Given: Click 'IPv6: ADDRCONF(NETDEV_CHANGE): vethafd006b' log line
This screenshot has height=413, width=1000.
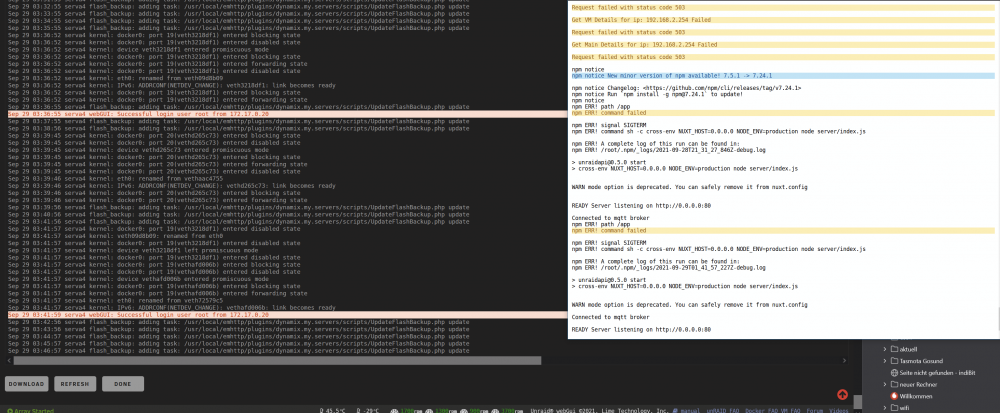Looking at the screenshot, I should (x=172, y=308).
